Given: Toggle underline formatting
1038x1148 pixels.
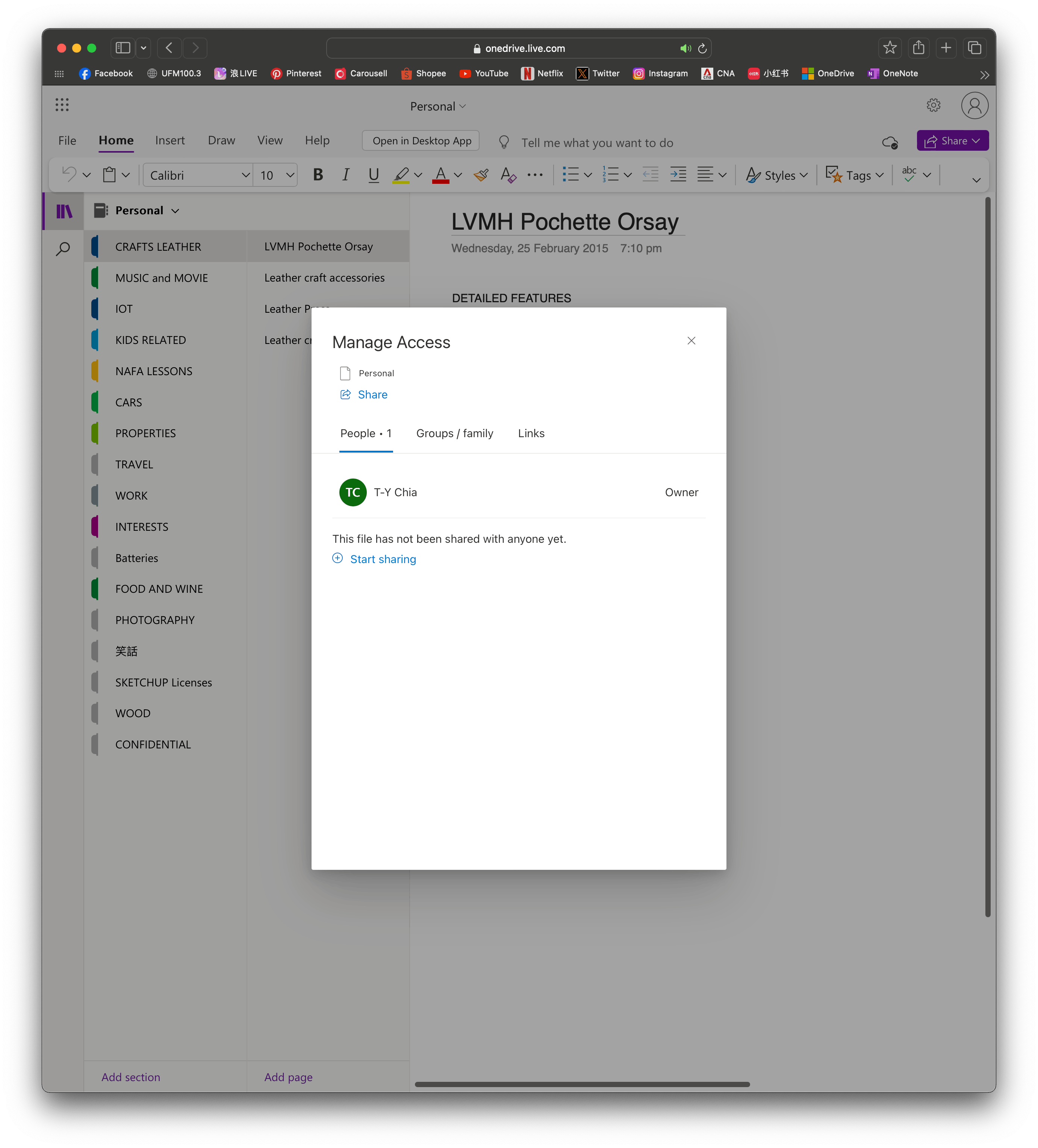Looking at the screenshot, I should [x=374, y=176].
